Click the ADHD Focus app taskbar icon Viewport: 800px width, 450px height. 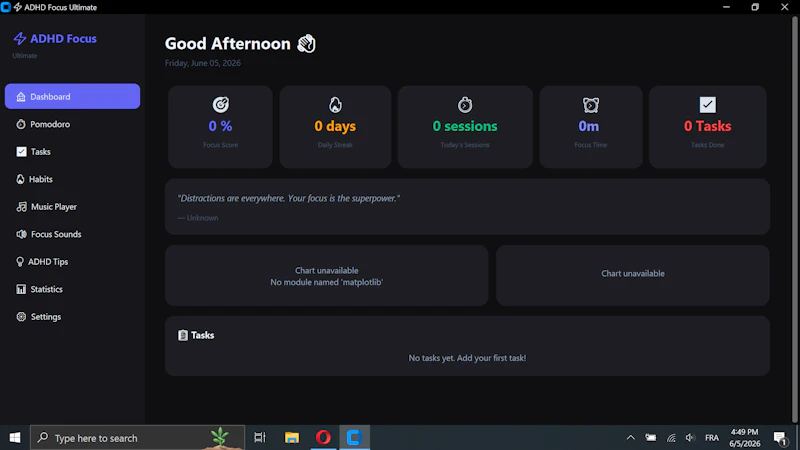(x=355, y=438)
